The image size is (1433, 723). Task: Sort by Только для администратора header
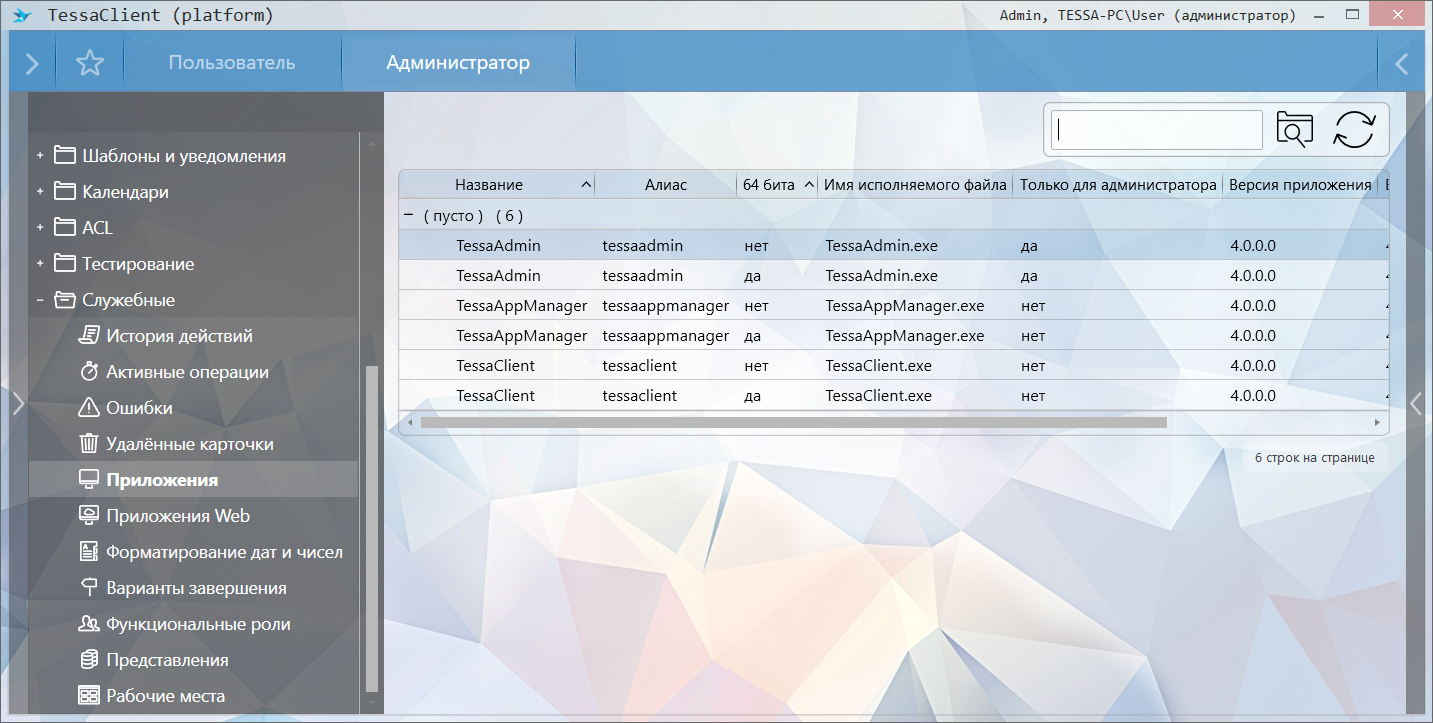1118,185
